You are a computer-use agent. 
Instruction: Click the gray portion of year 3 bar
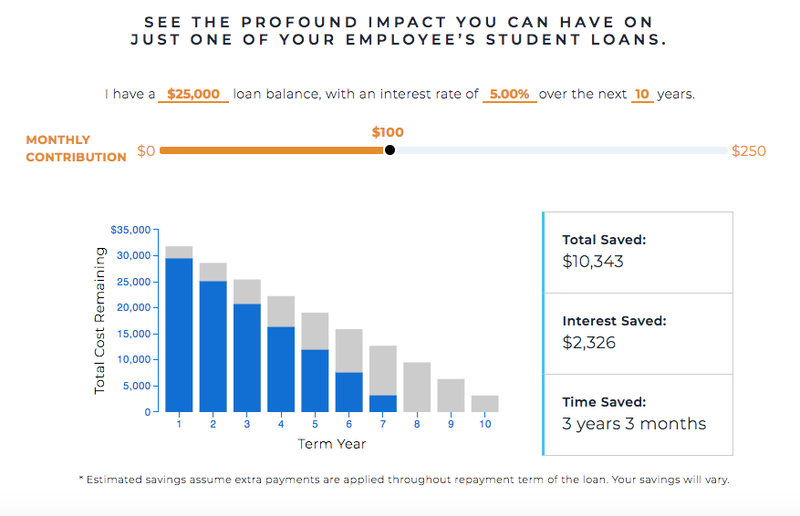click(x=247, y=292)
